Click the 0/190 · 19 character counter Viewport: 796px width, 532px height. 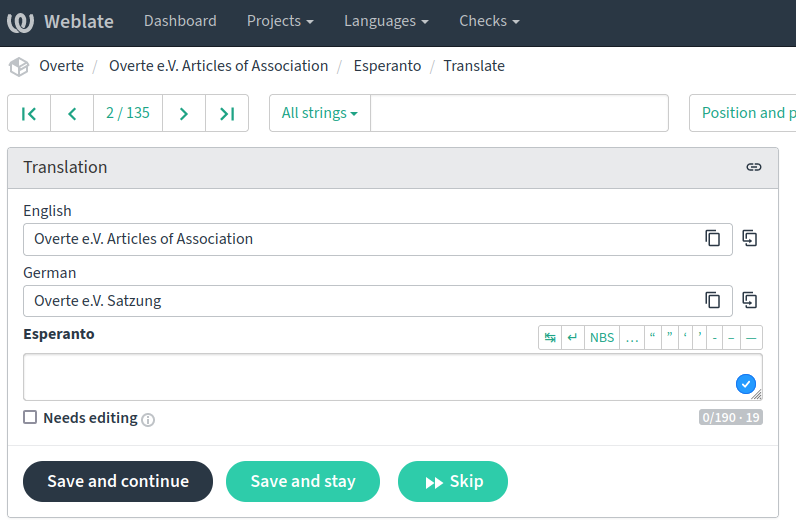pos(731,417)
